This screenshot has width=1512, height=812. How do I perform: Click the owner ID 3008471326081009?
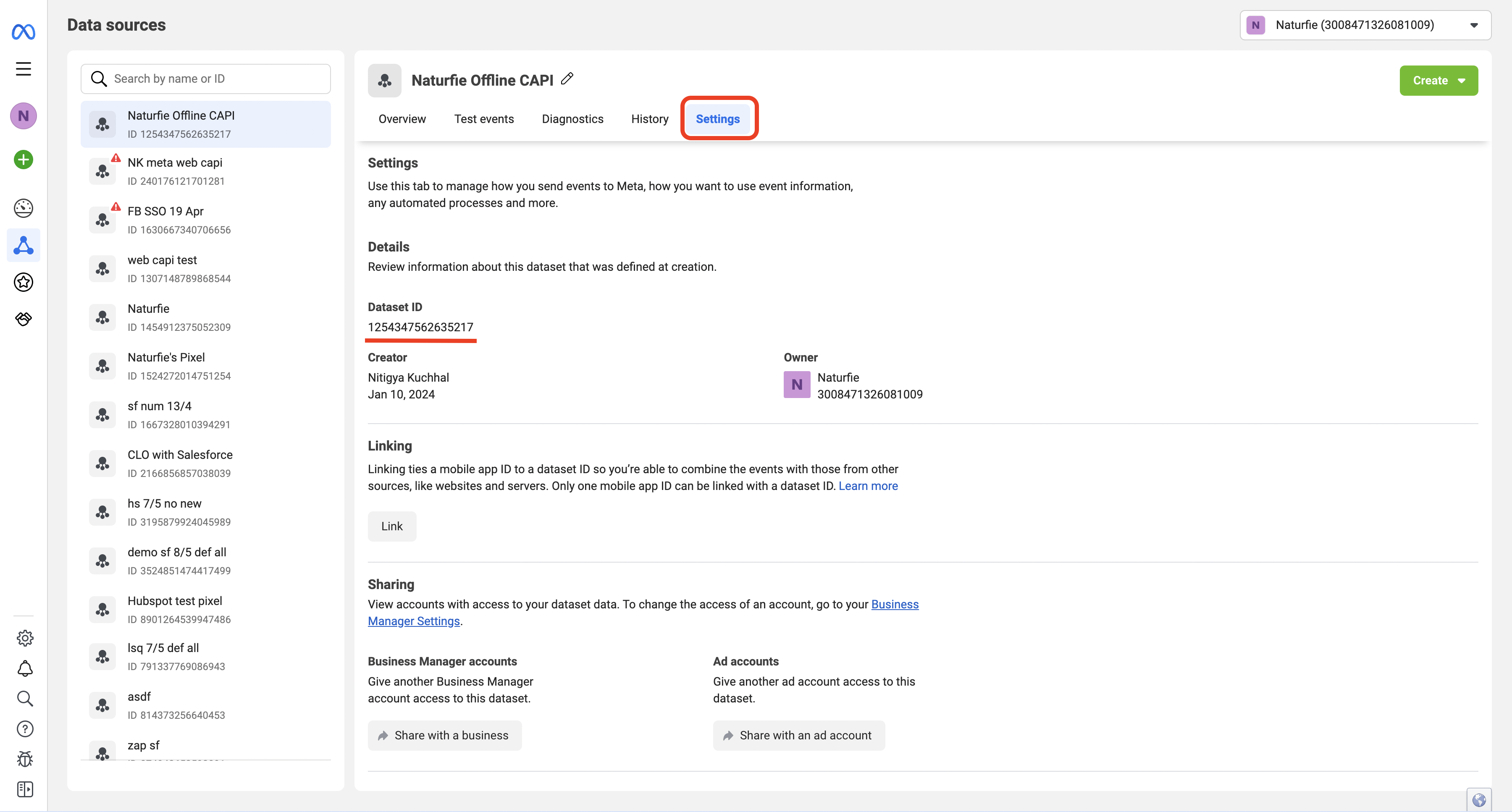(870, 394)
